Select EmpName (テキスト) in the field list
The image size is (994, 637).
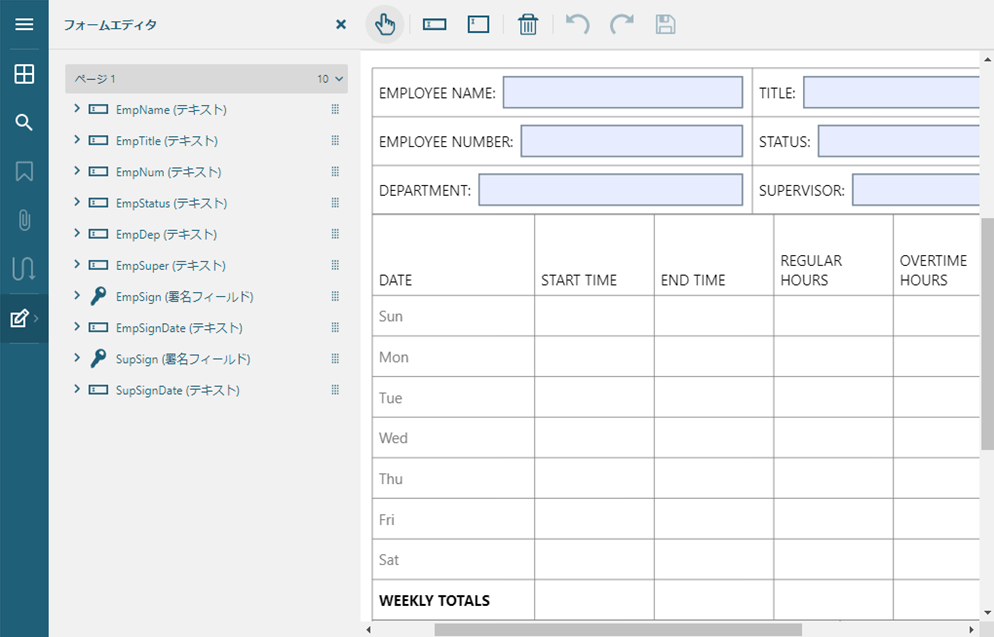tap(171, 110)
